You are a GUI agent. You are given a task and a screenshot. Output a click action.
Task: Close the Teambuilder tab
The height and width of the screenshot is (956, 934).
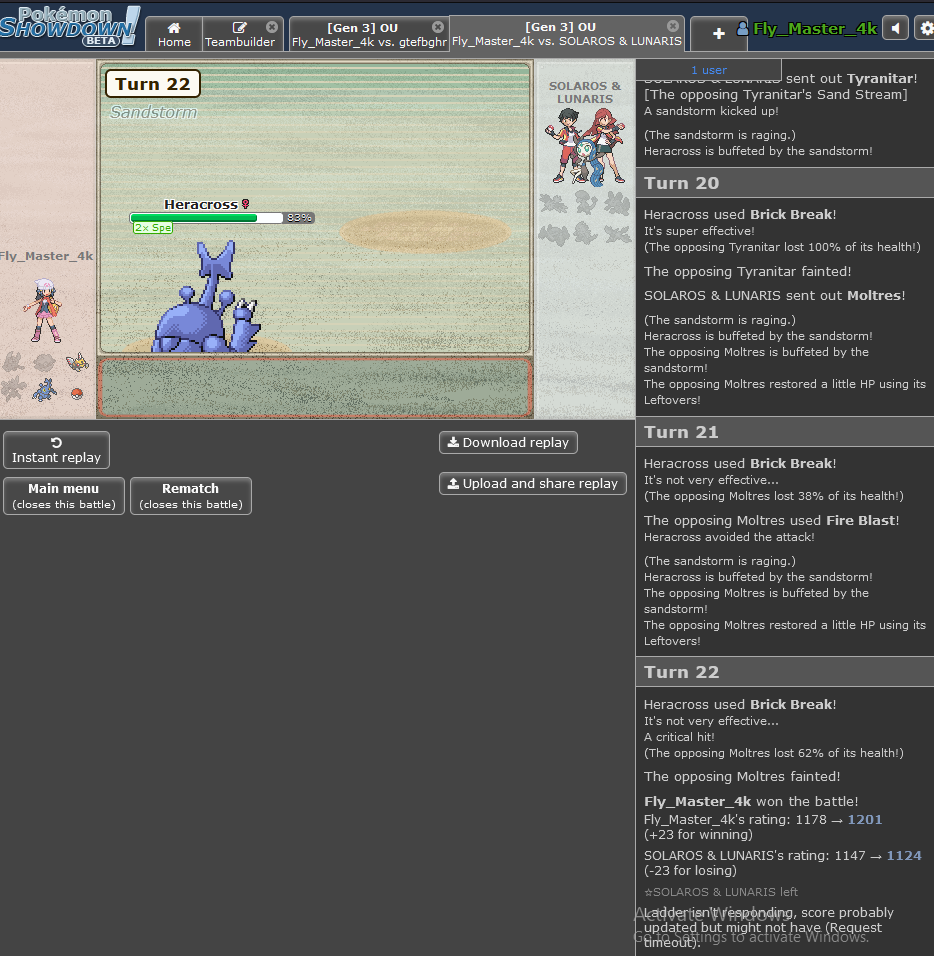(272, 27)
